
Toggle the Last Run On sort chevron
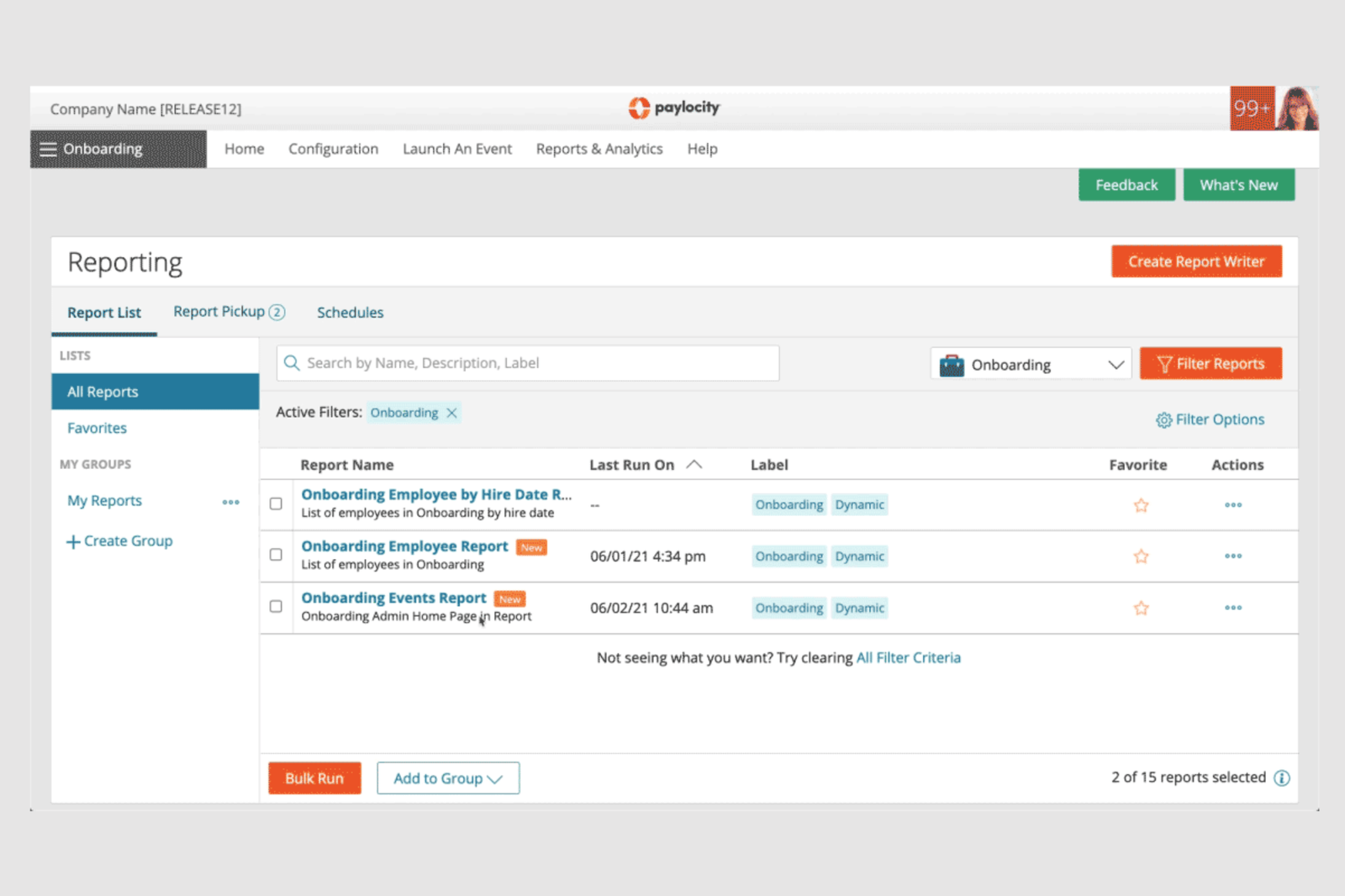pyautogui.click(x=694, y=463)
